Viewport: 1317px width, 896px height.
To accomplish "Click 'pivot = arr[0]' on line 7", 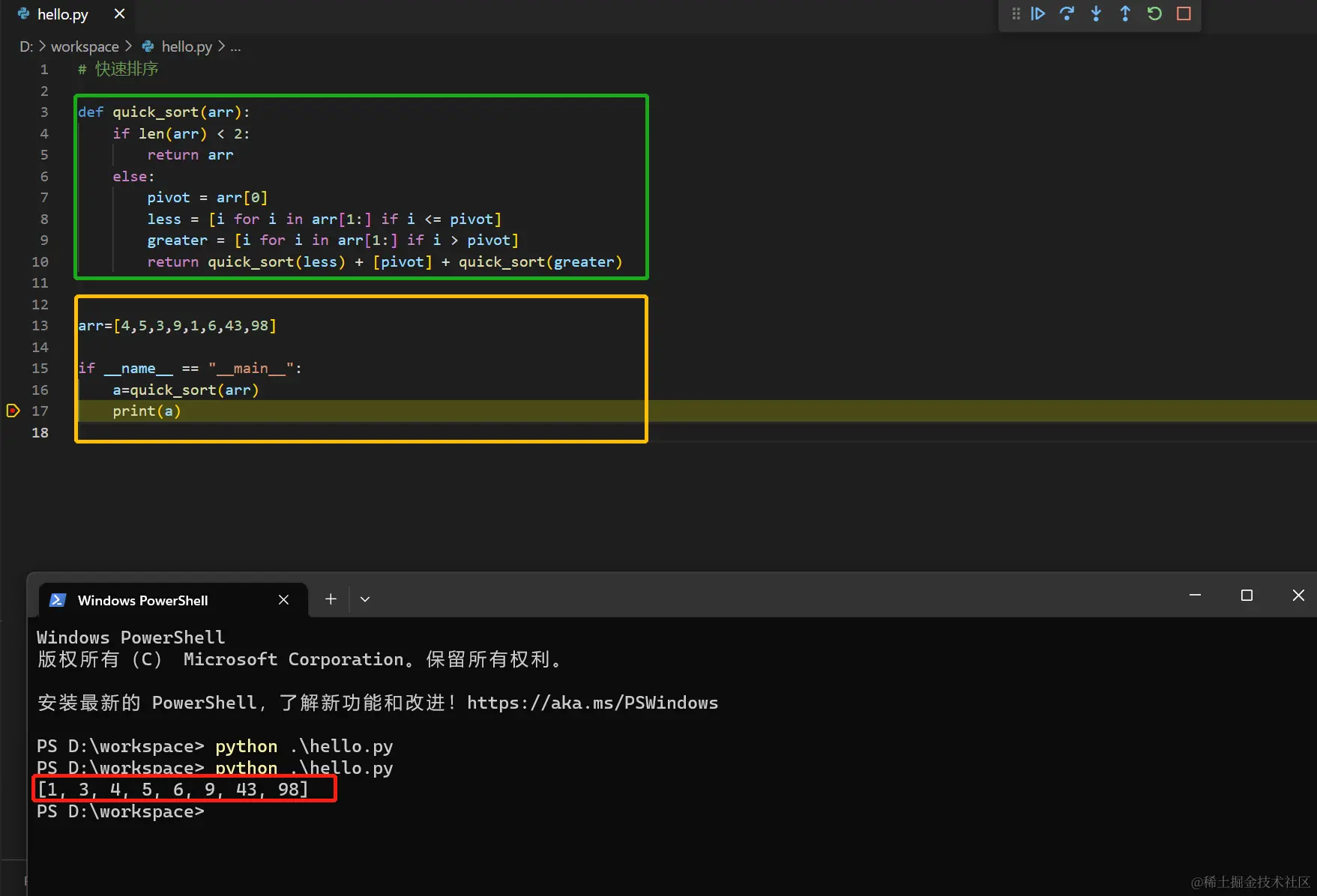I will pos(208,198).
